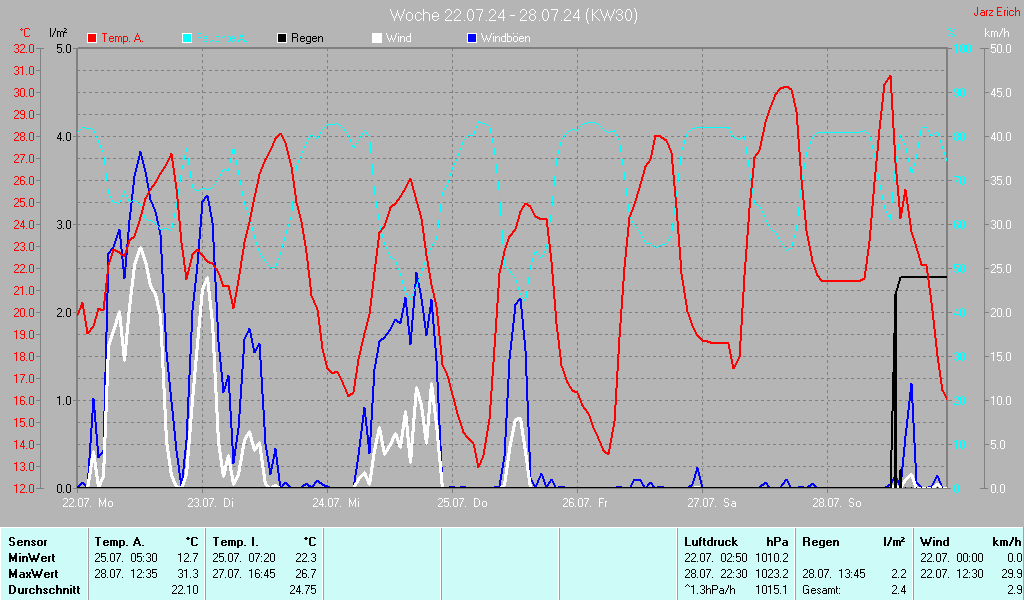Select the 22.07. Mo date marker
This screenshot has height=600, width=1024.
87,502
